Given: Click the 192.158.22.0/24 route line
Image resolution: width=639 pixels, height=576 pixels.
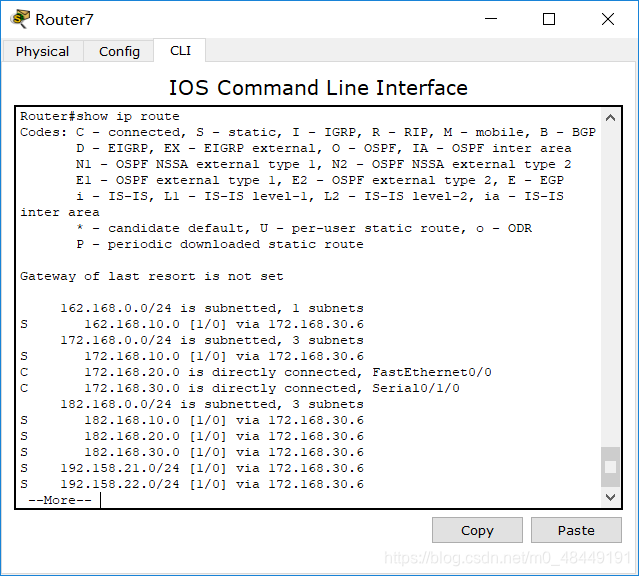Looking at the screenshot, I should [x=192, y=484].
